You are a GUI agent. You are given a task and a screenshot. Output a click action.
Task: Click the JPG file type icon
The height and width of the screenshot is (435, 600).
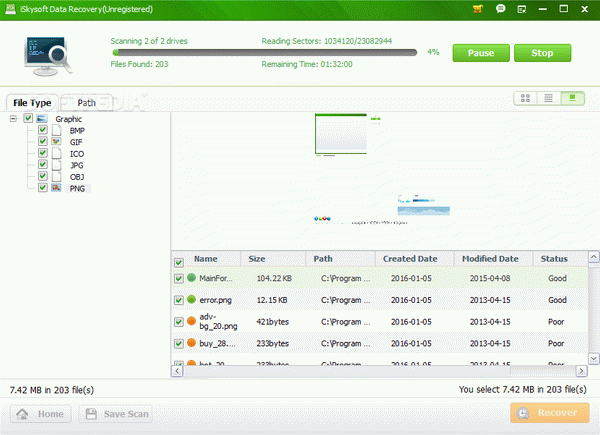(x=57, y=165)
